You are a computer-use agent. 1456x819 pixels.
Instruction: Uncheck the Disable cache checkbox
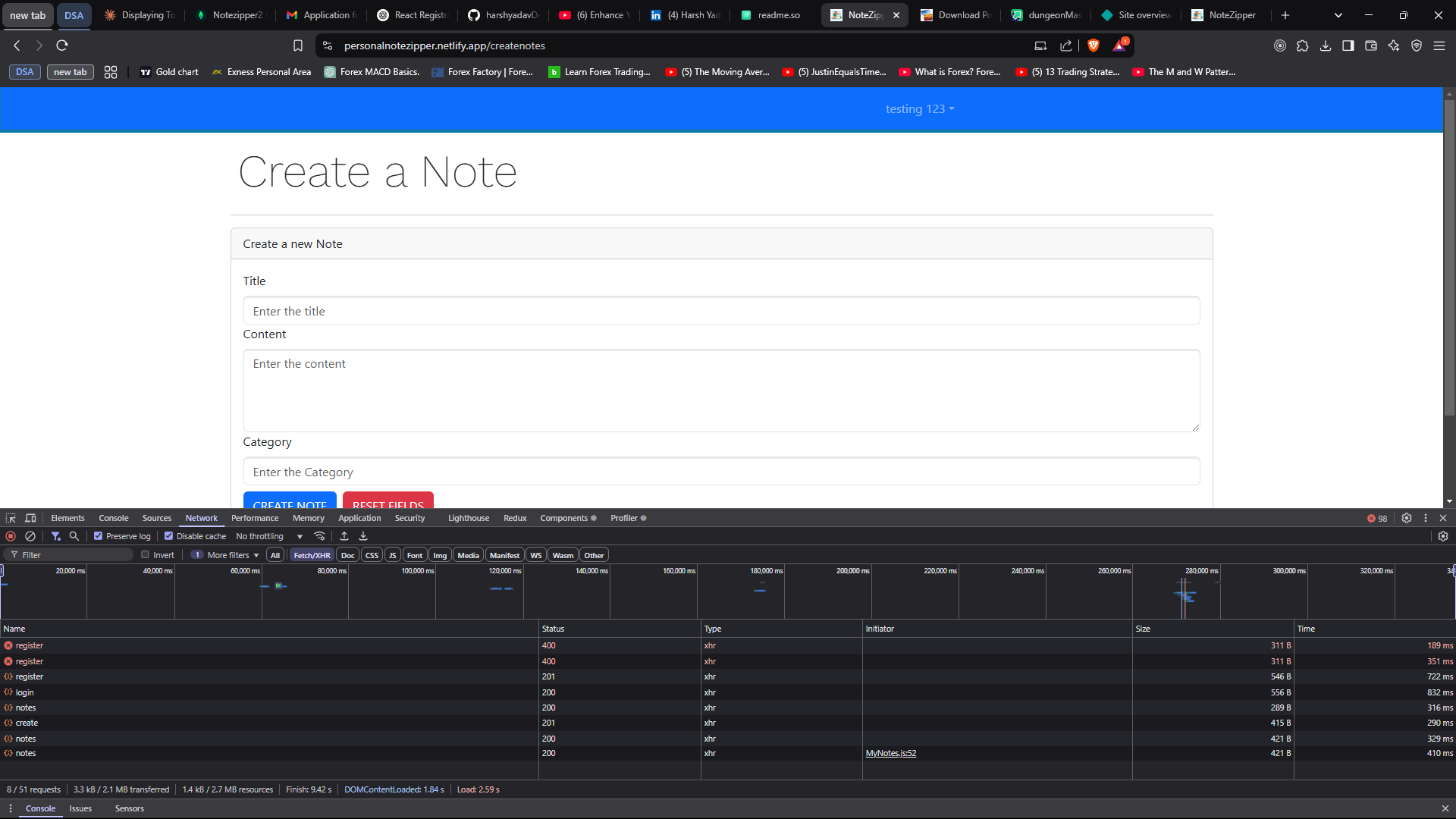click(x=169, y=536)
